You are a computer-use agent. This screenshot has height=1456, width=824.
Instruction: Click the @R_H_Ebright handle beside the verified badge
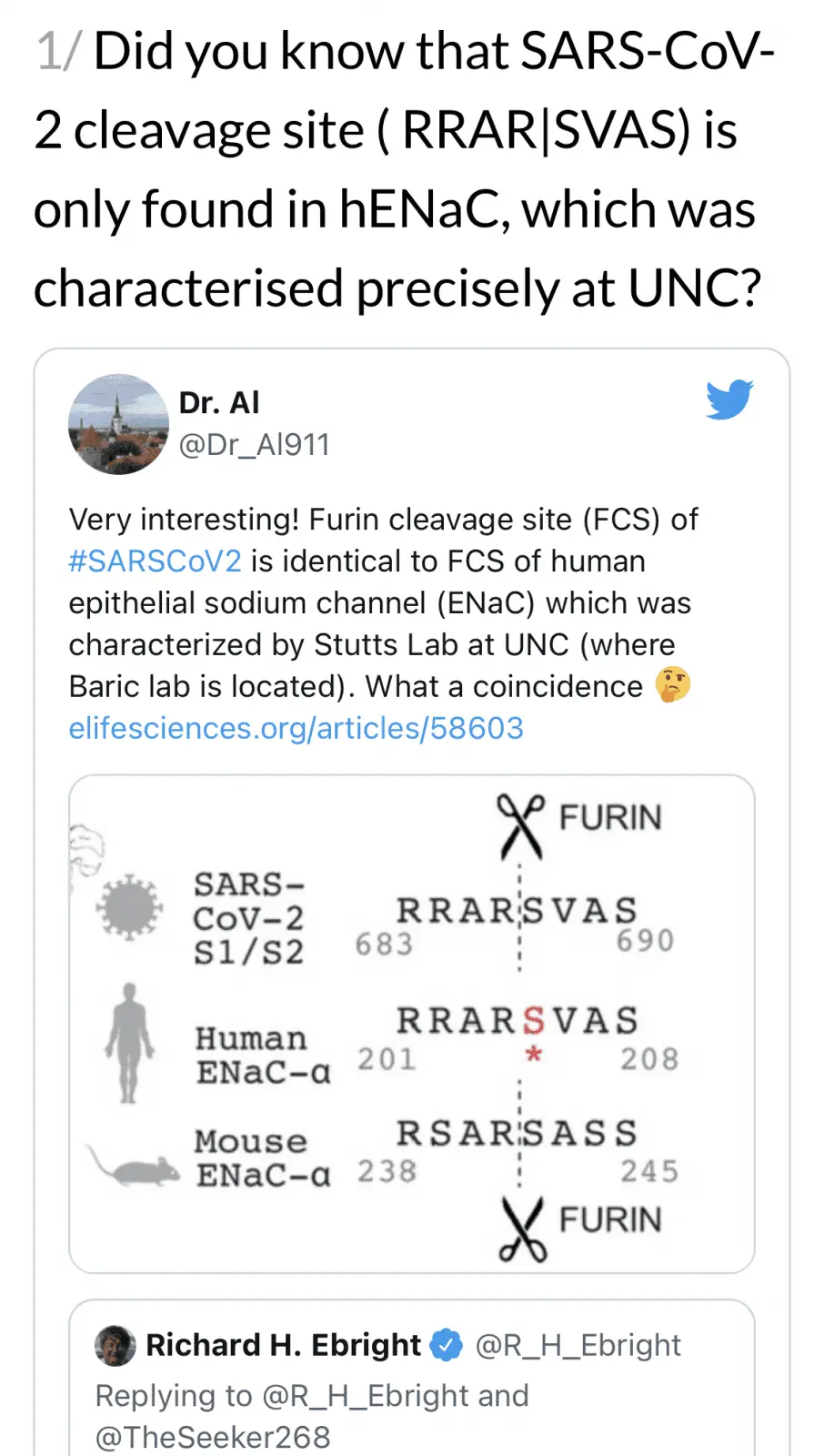coord(578,1345)
